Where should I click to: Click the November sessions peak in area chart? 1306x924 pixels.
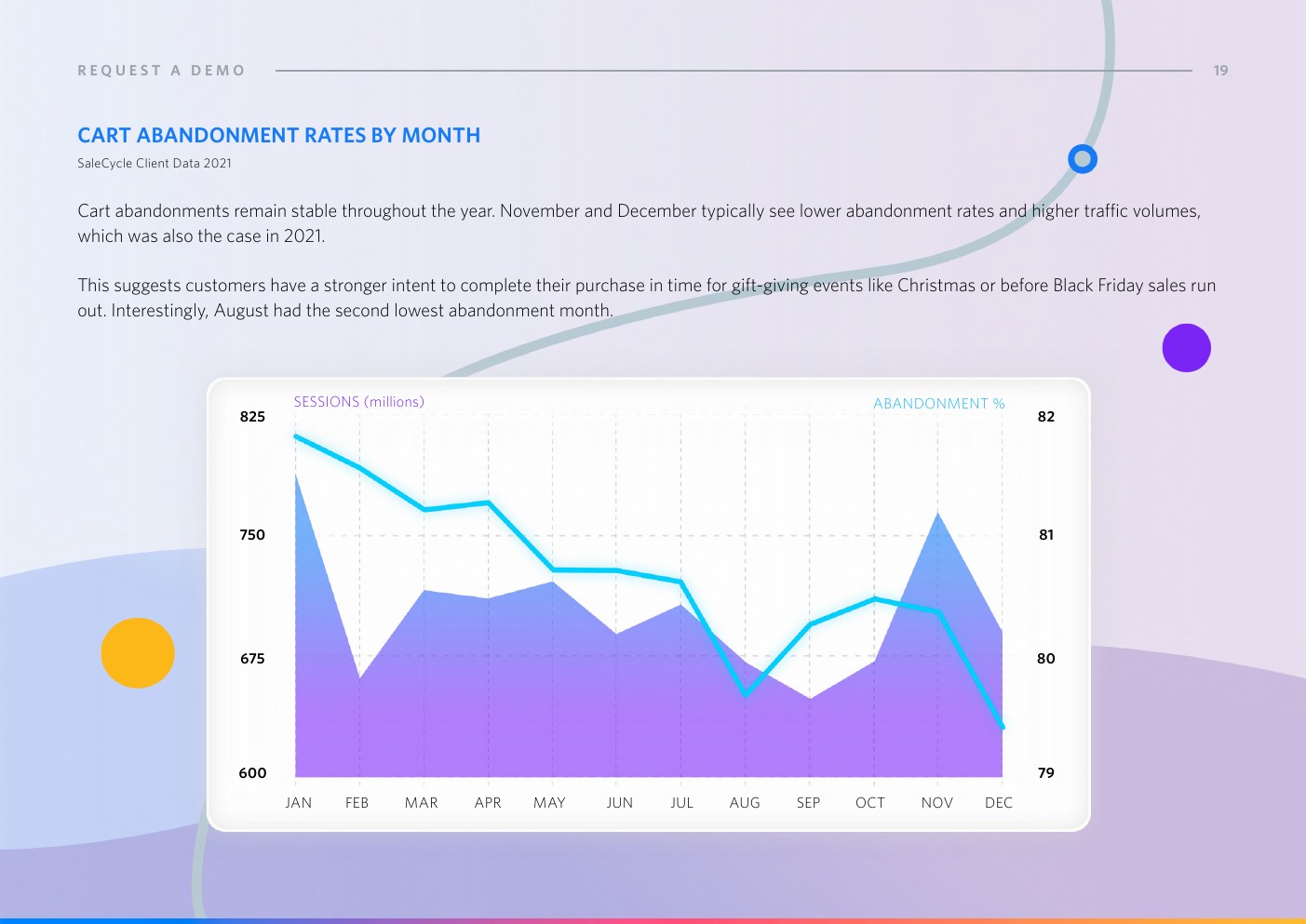click(x=937, y=514)
